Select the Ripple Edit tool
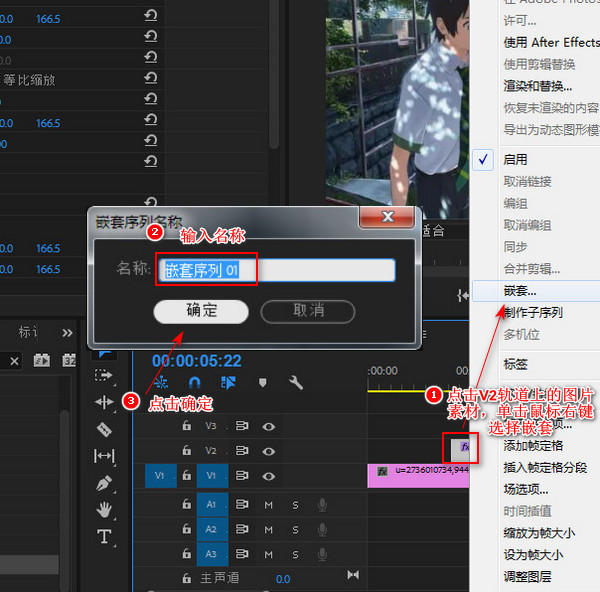 click(104, 402)
